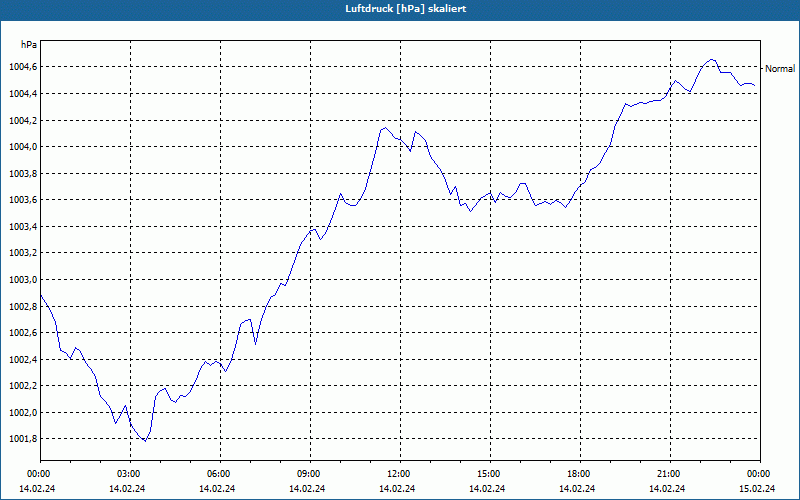Pick the 14.02.24 date under 12:00
Viewport: 800px width, 500px height.
coord(397,489)
